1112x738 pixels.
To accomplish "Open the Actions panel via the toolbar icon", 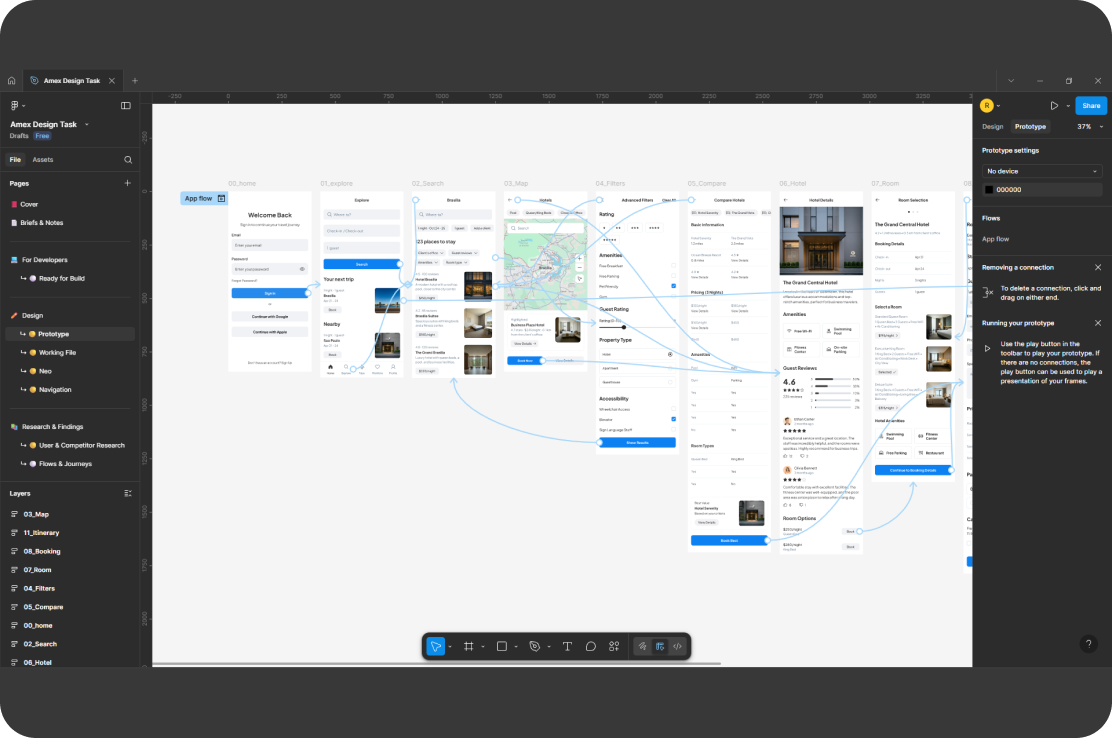I will pyautogui.click(x=615, y=646).
